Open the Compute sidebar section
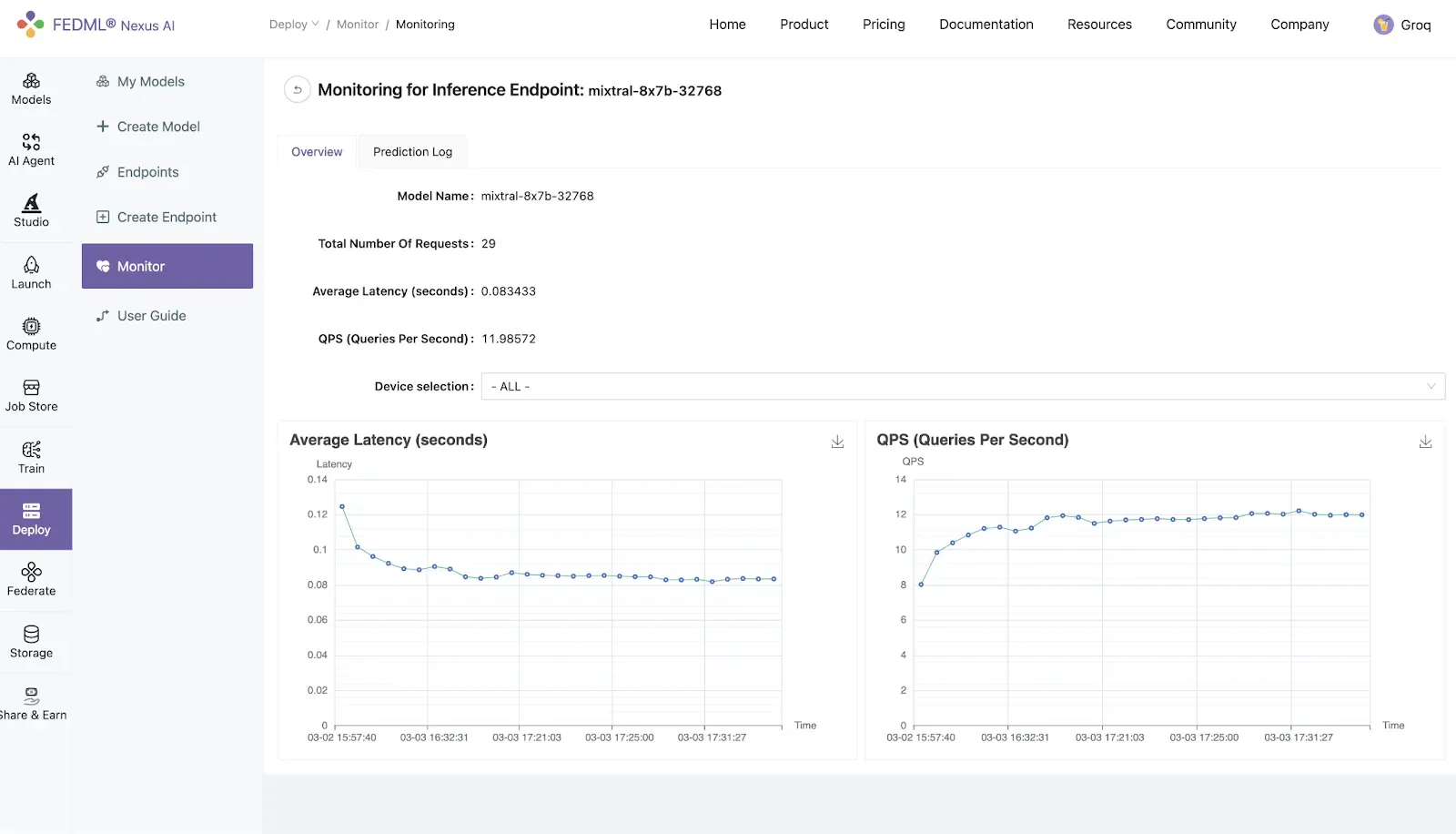 point(32,334)
